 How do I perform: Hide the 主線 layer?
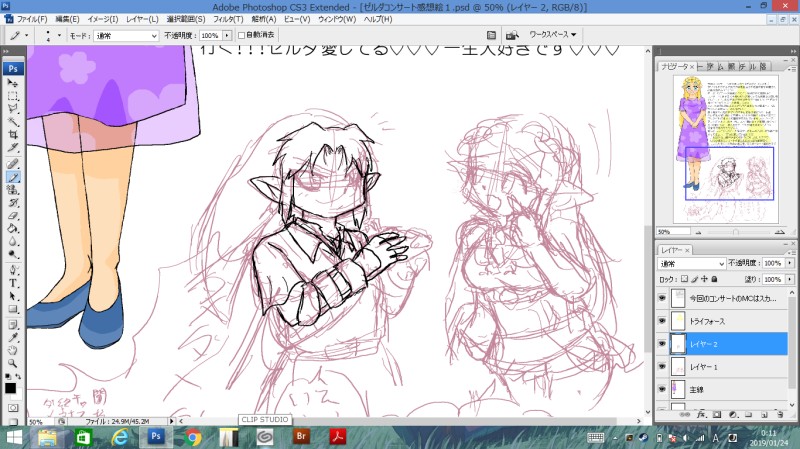pyautogui.click(x=662, y=389)
